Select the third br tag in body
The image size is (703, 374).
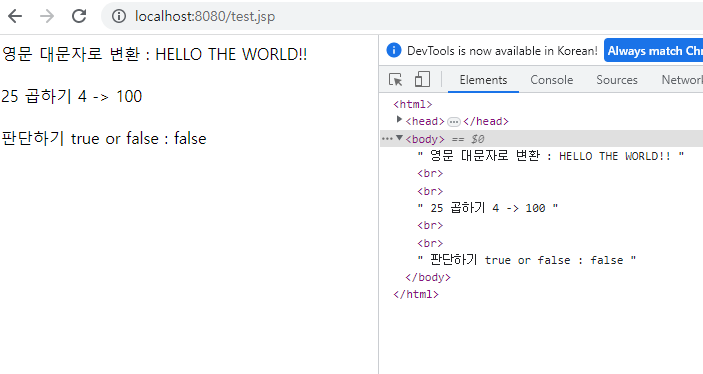[x=430, y=226]
